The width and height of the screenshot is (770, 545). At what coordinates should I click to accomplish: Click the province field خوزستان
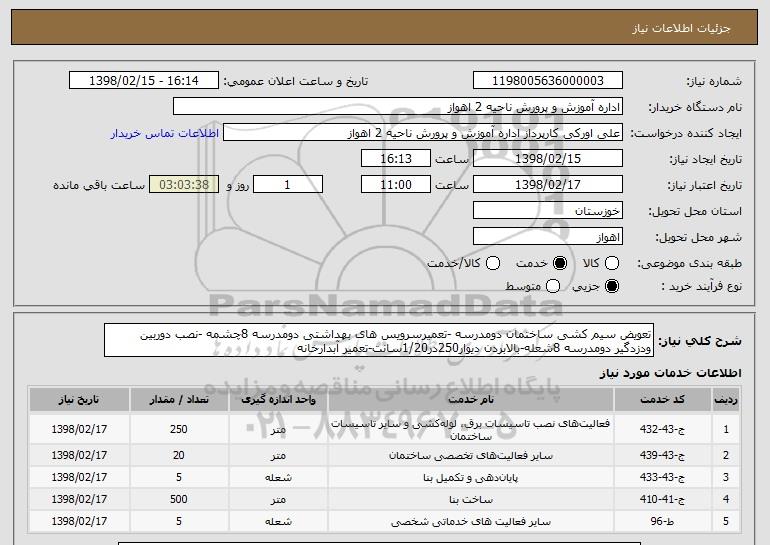coord(548,211)
